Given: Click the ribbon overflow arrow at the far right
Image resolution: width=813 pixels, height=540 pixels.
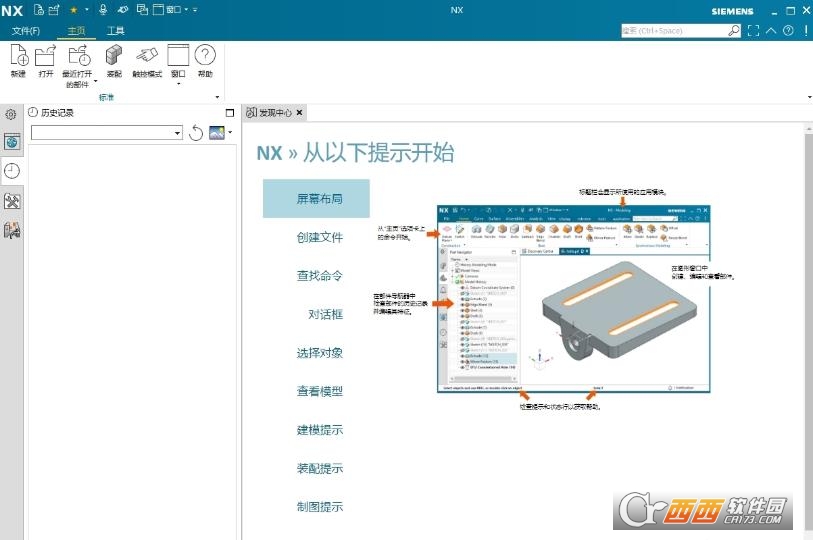Looking at the screenshot, I should [809, 97].
